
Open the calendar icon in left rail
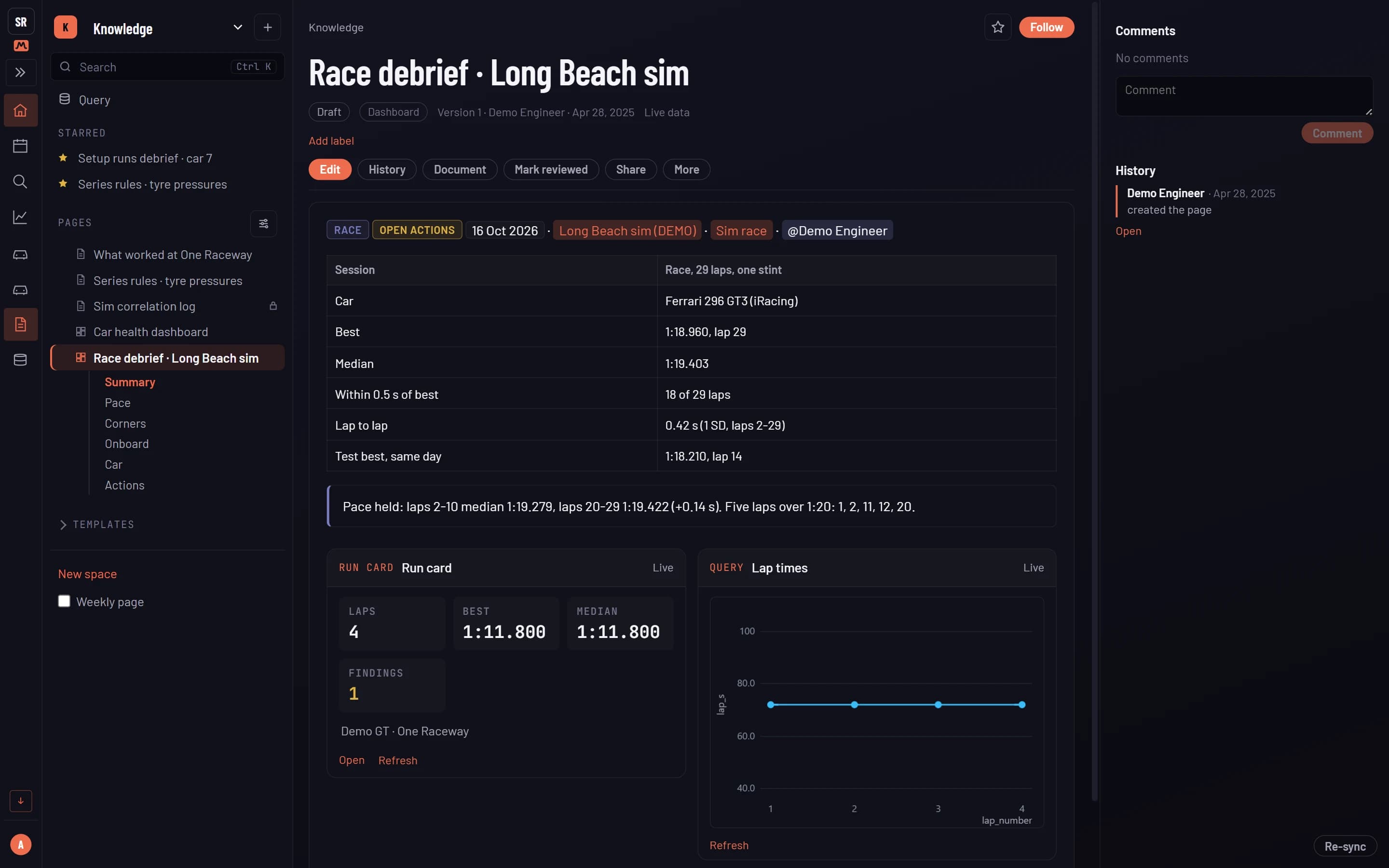point(21,146)
